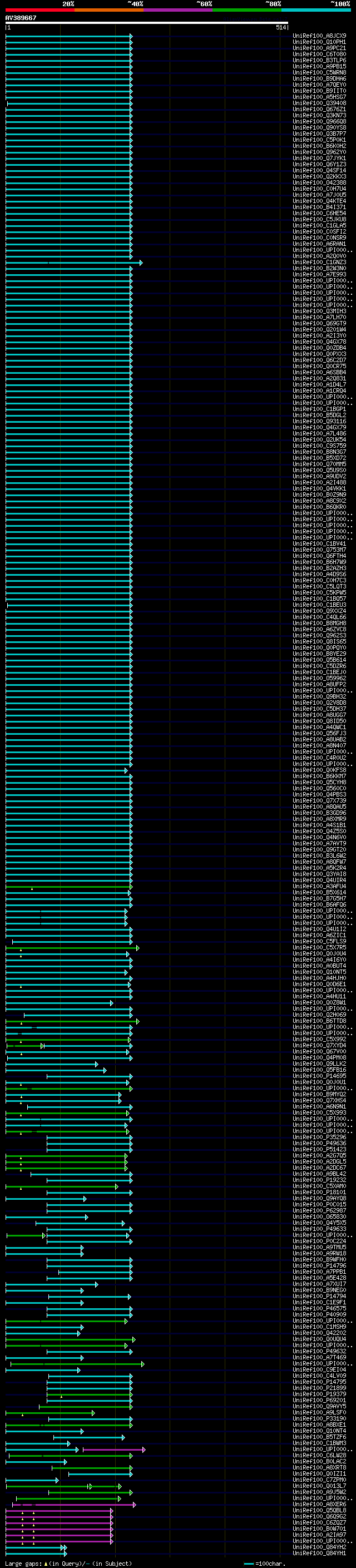
Task: Click hit name UniRef100_B7G5H7
Action: tap(319, 898)
